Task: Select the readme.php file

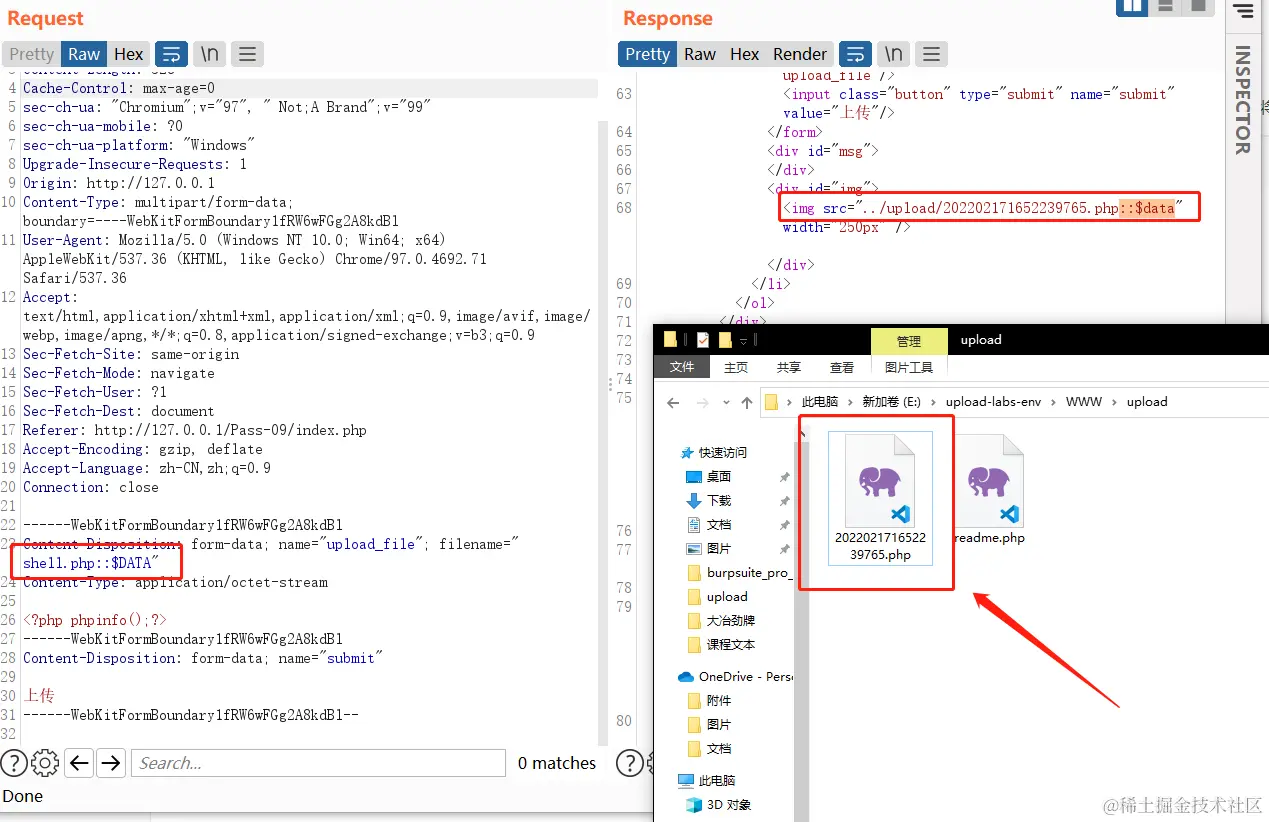Action: (987, 490)
